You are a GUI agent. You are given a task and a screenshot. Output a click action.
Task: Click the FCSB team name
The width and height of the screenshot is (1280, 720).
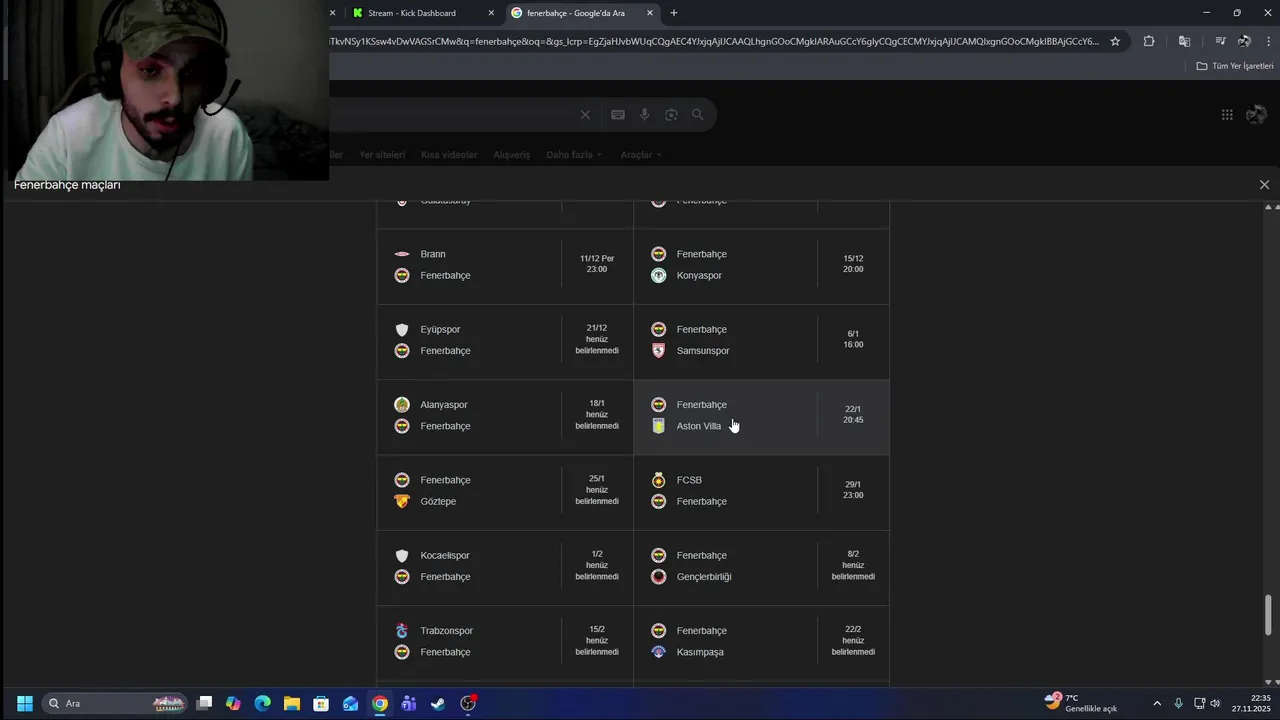(x=689, y=480)
